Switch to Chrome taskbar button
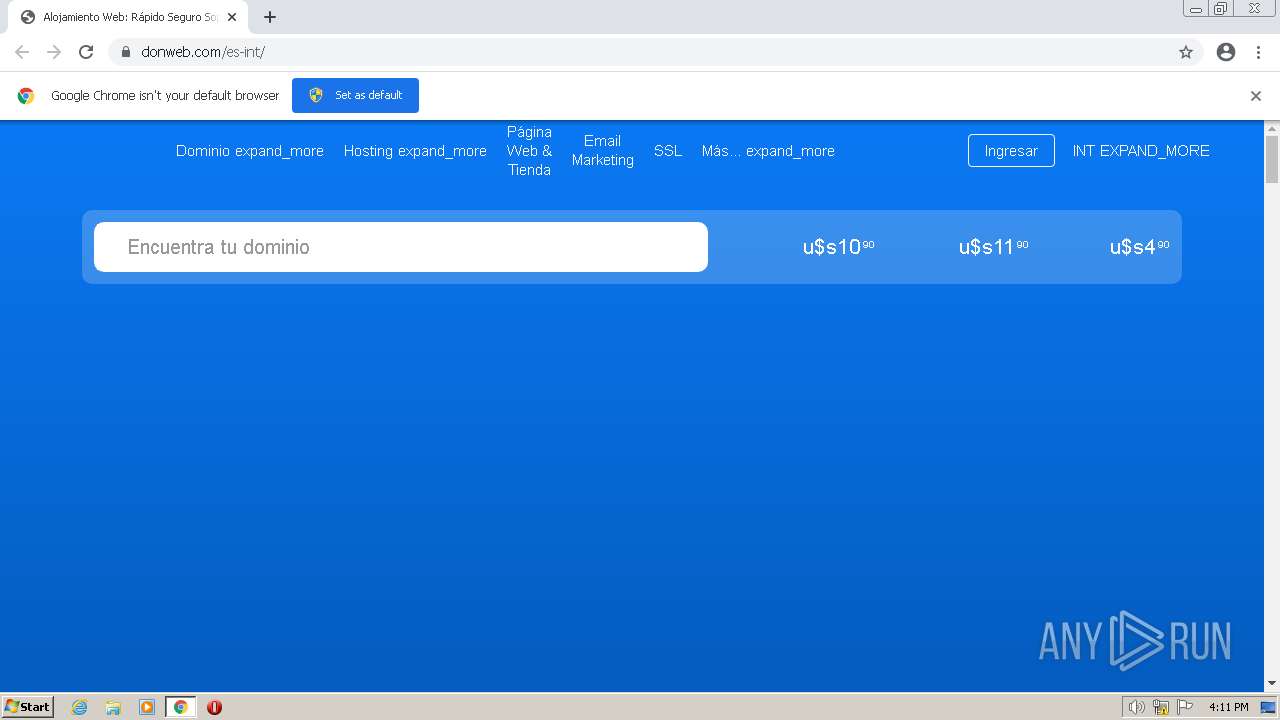 tap(180, 707)
